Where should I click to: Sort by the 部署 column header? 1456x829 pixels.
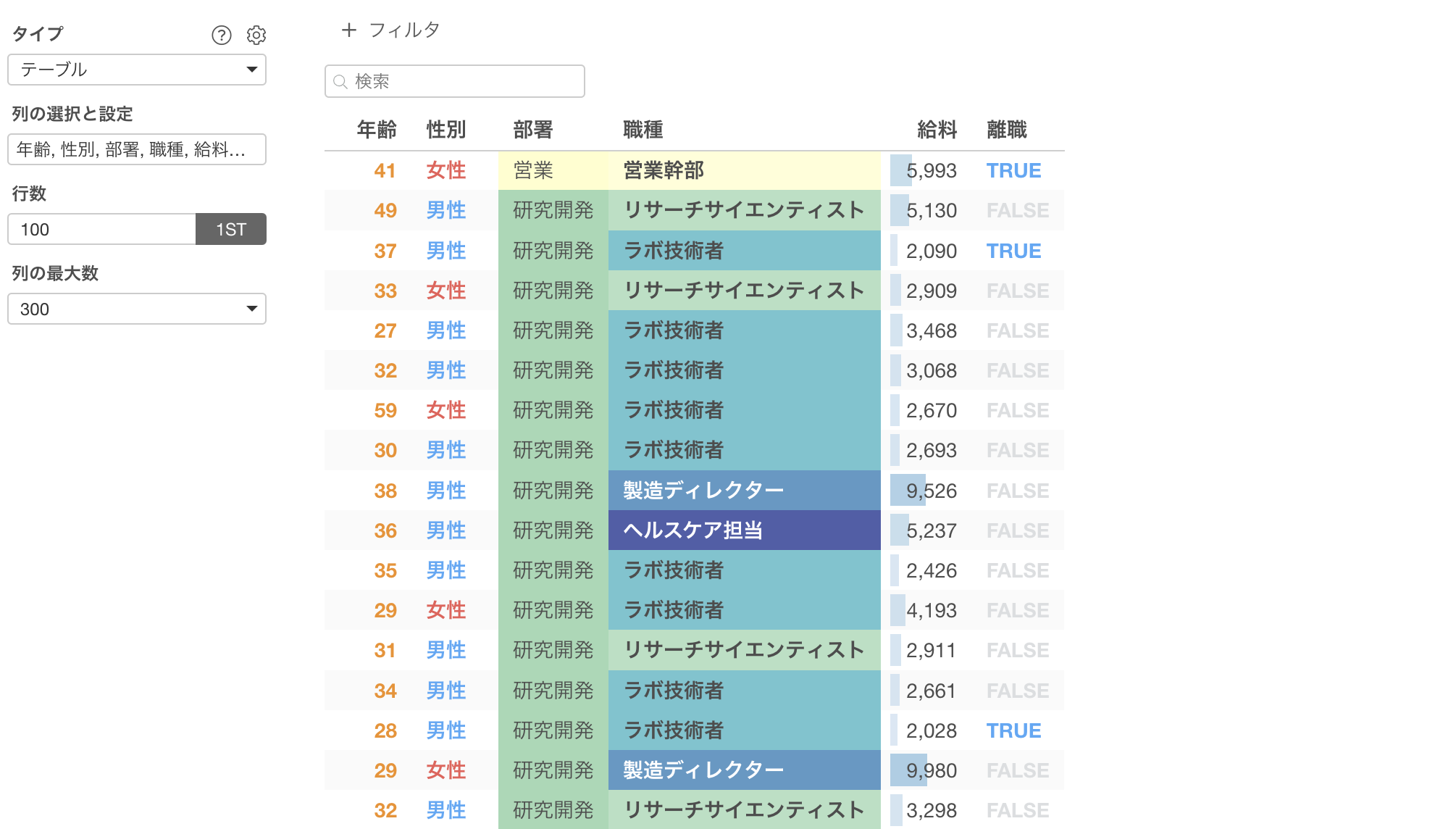[x=533, y=130]
